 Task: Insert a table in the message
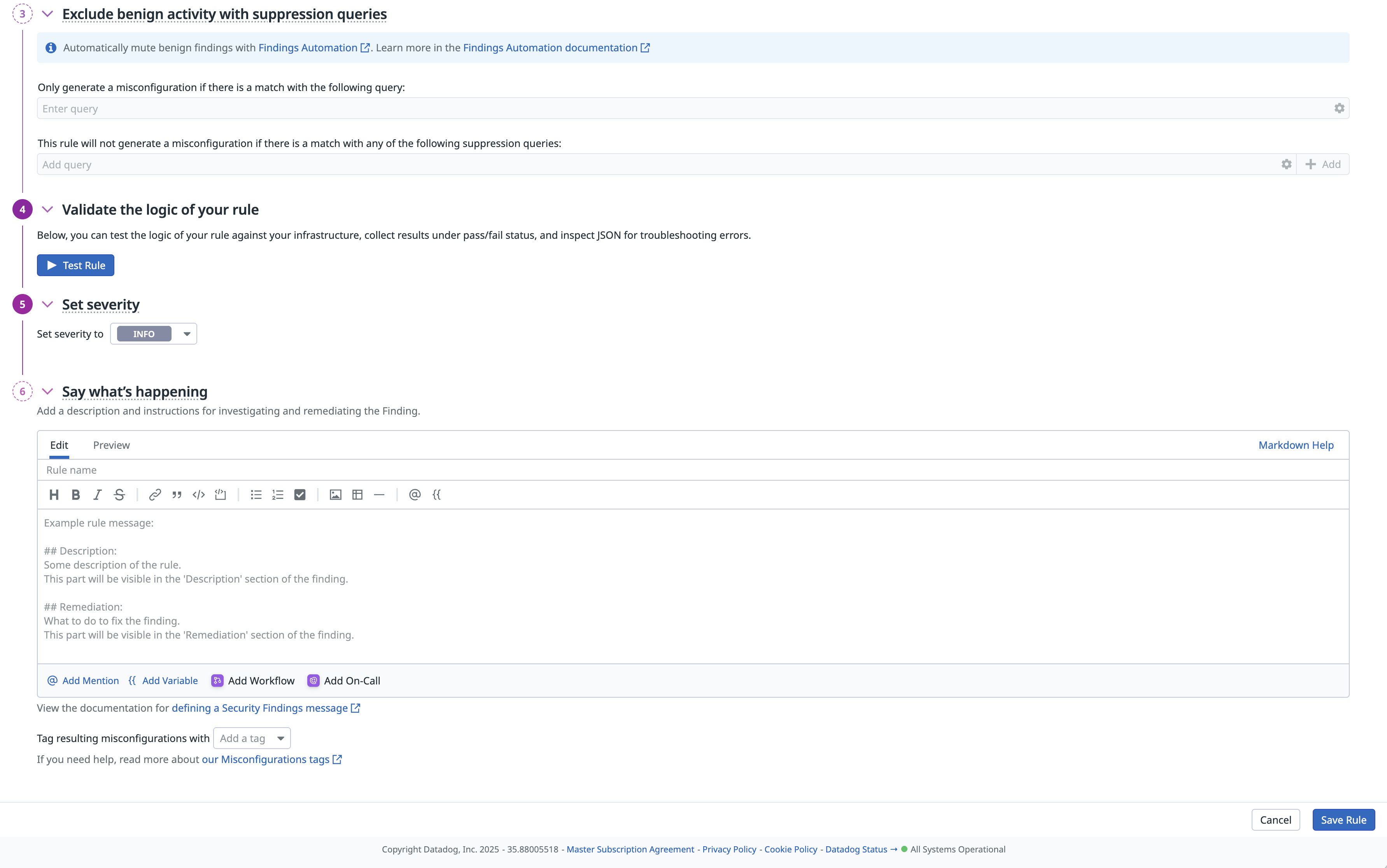(357, 495)
